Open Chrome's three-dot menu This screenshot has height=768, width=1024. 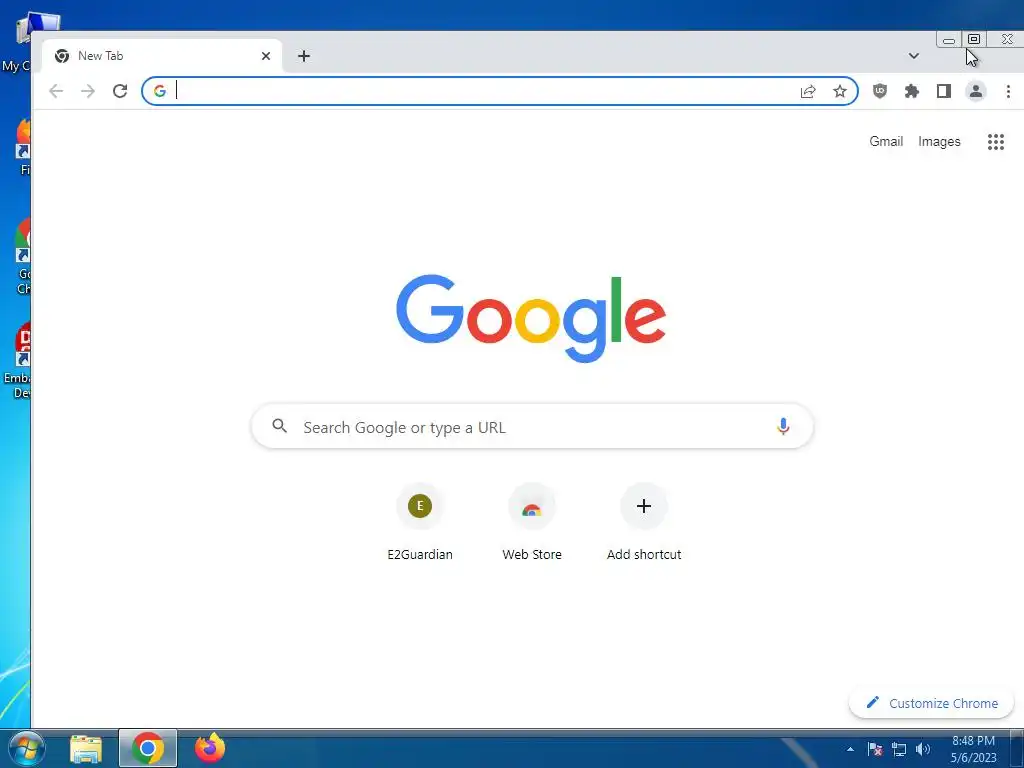(x=1008, y=91)
